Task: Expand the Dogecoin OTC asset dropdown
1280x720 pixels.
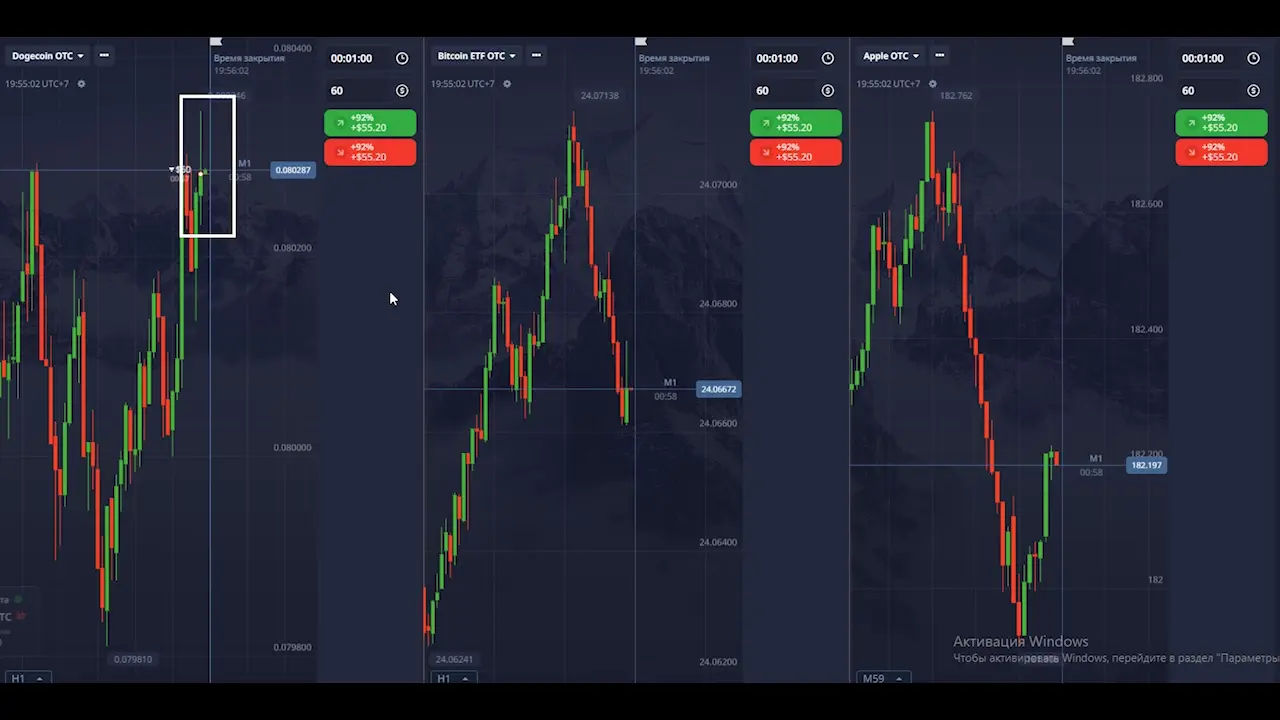Action: tap(48, 56)
